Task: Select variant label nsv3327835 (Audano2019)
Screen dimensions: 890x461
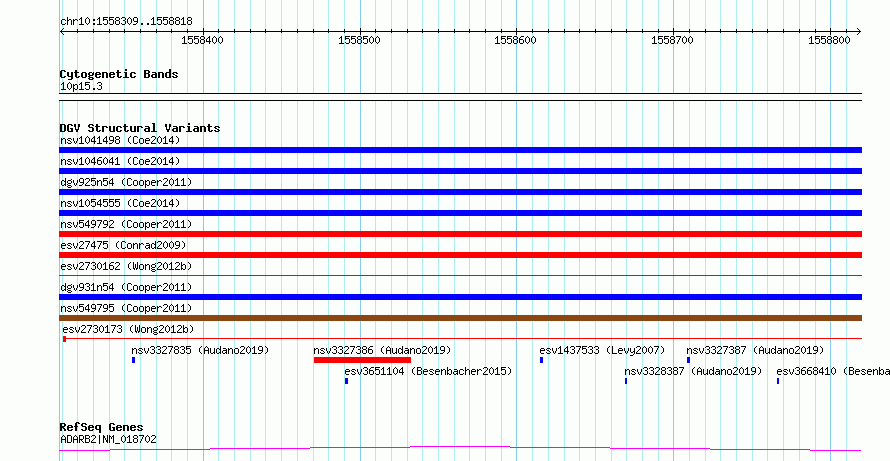Action: 200,350
